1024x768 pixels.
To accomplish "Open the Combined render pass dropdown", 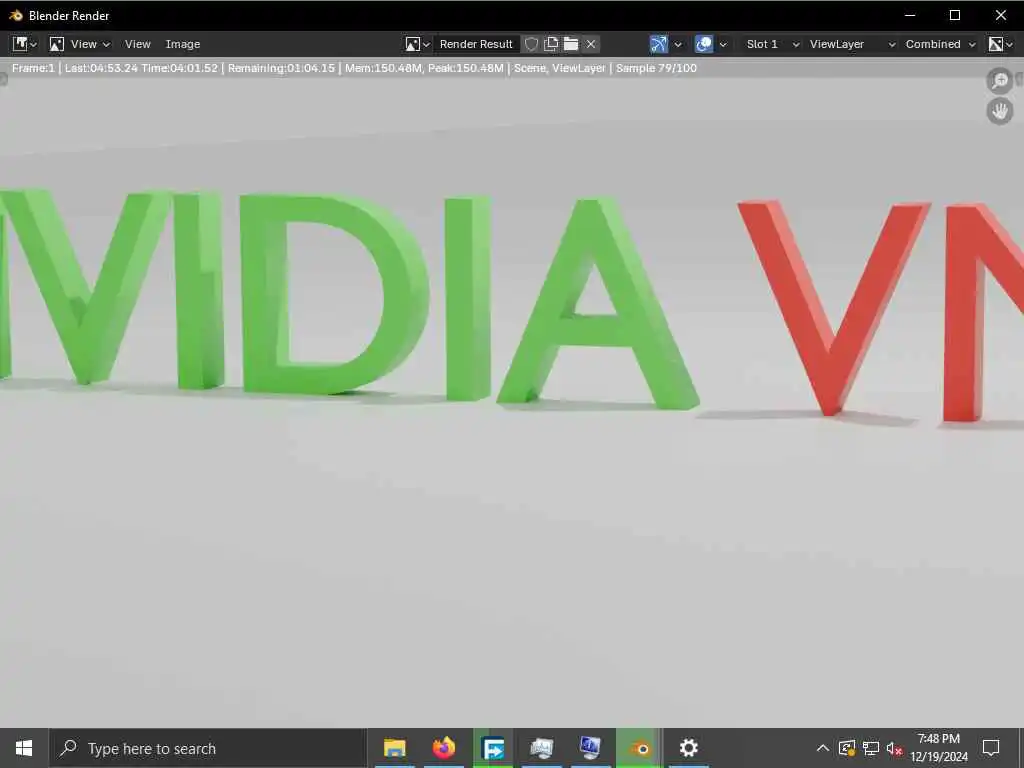I will 940,44.
